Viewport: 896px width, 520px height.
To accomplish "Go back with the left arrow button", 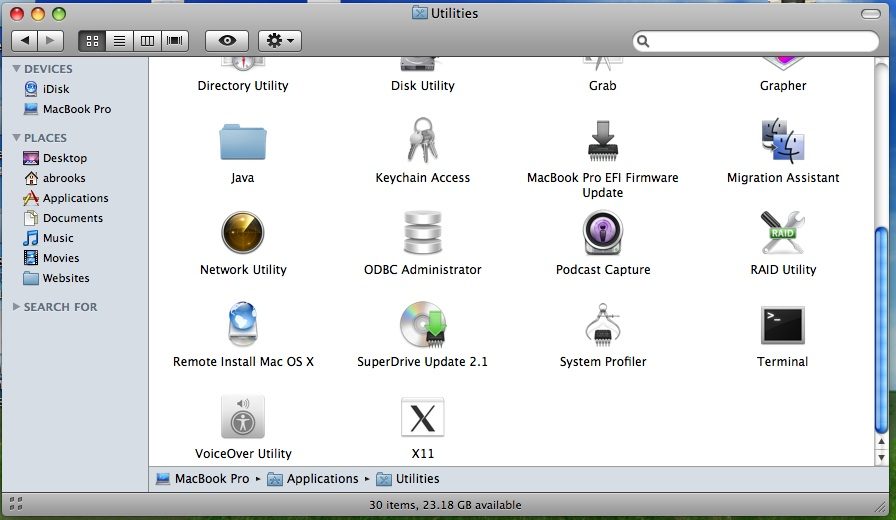I will click(x=25, y=41).
